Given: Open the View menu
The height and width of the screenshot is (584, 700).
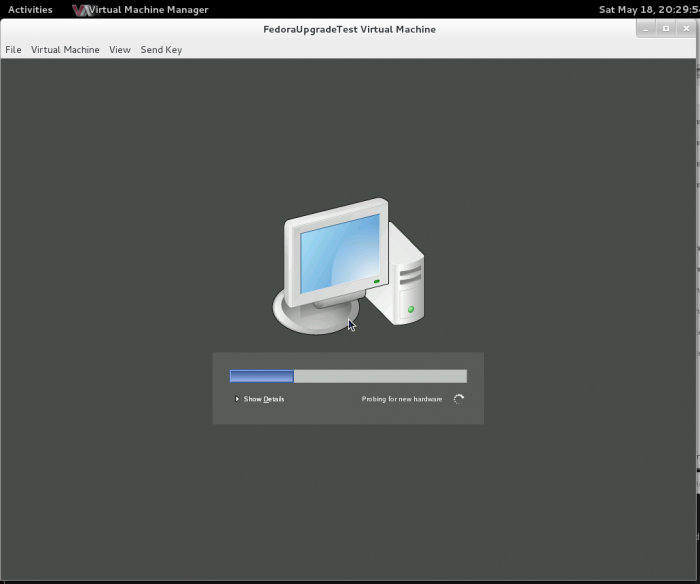Looking at the screenshot, I should [x=120, y=49].
